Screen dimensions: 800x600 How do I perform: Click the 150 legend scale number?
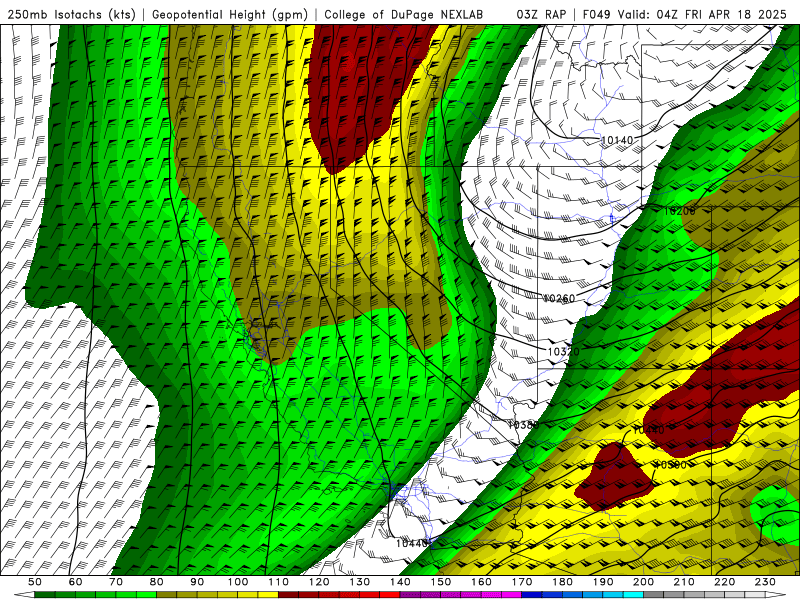coord(441,582)
